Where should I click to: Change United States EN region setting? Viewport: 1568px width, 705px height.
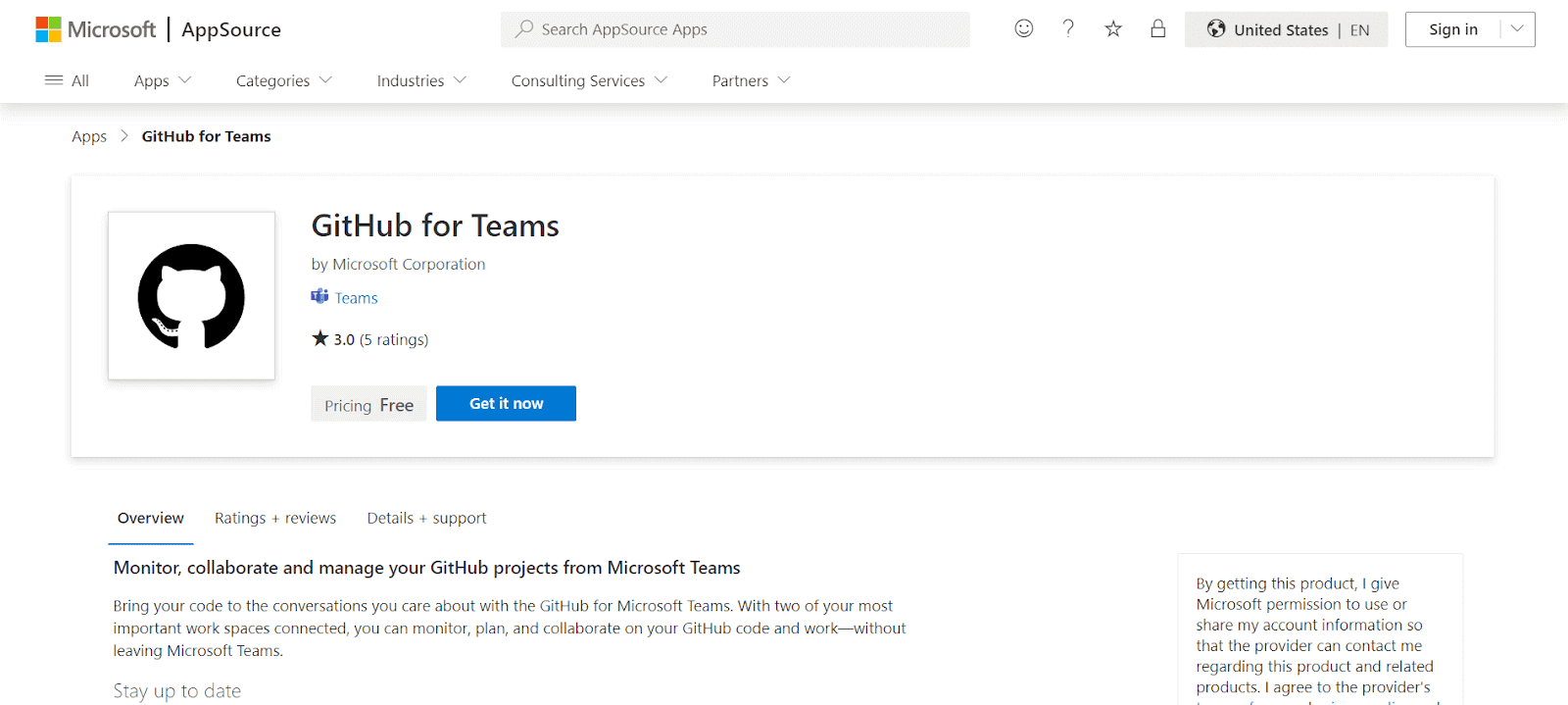pyautogui.click(x=1286, y=29)
